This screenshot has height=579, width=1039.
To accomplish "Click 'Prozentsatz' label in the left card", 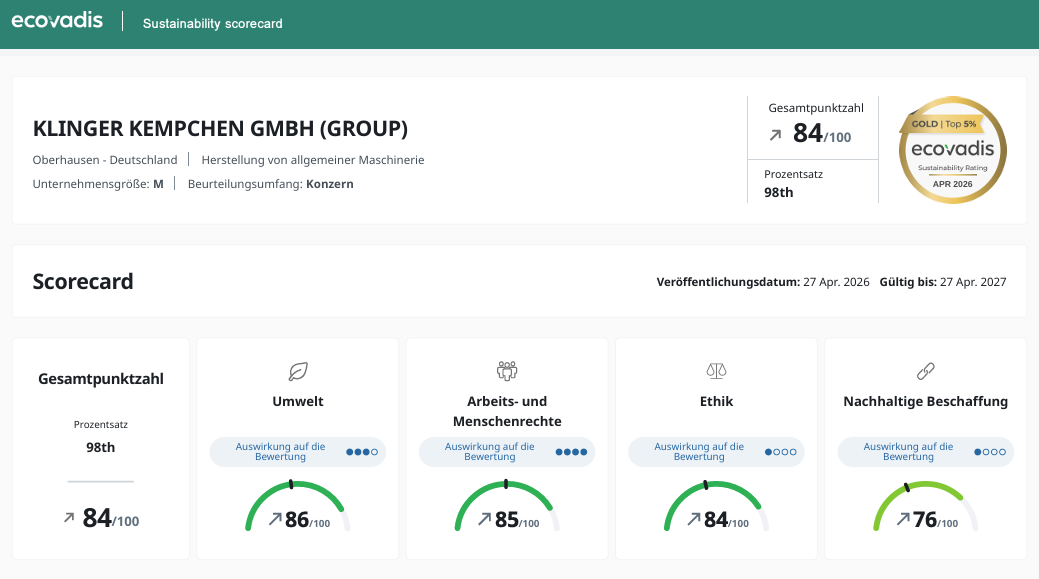I will point(101,425).
